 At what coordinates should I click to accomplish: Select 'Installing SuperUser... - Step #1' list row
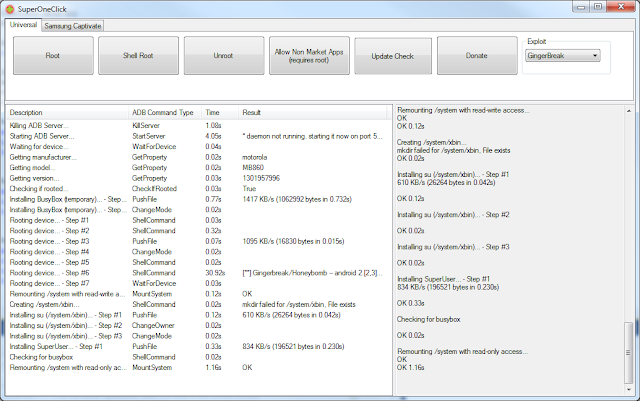[x=197, y=347]
